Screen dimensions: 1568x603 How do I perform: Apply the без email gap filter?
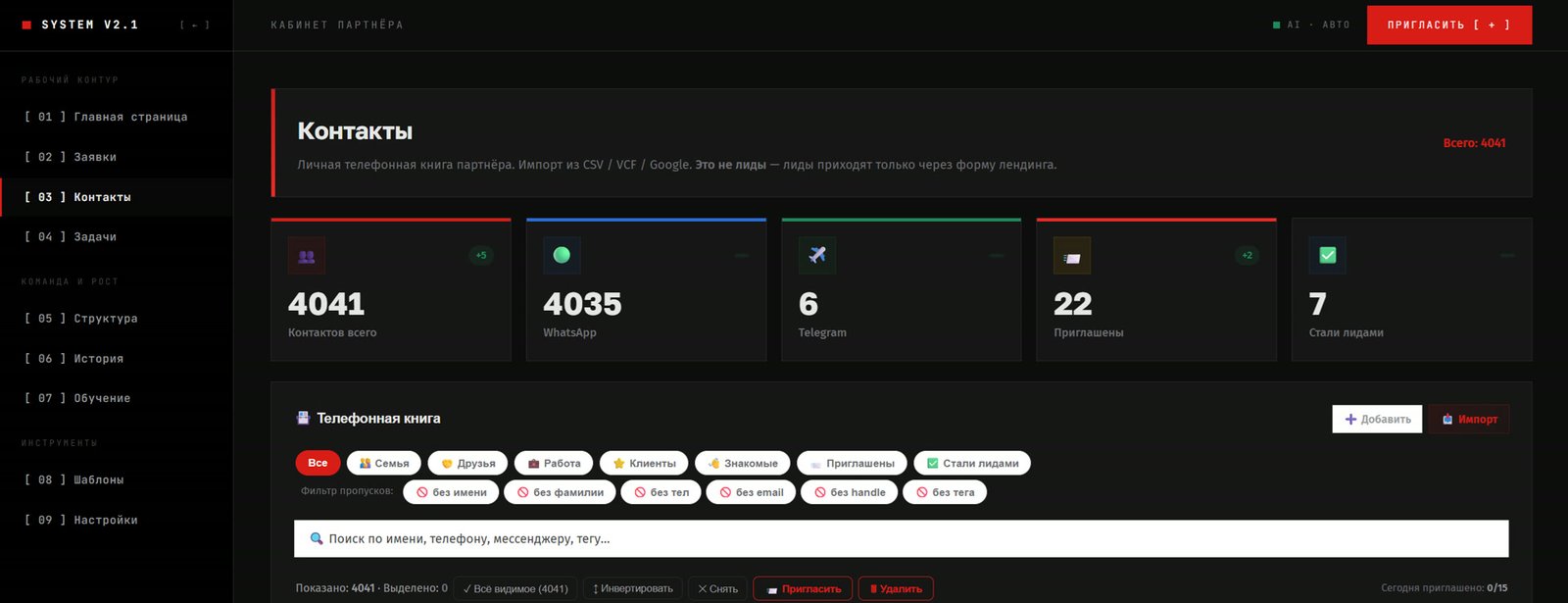(x=752, y=492)
